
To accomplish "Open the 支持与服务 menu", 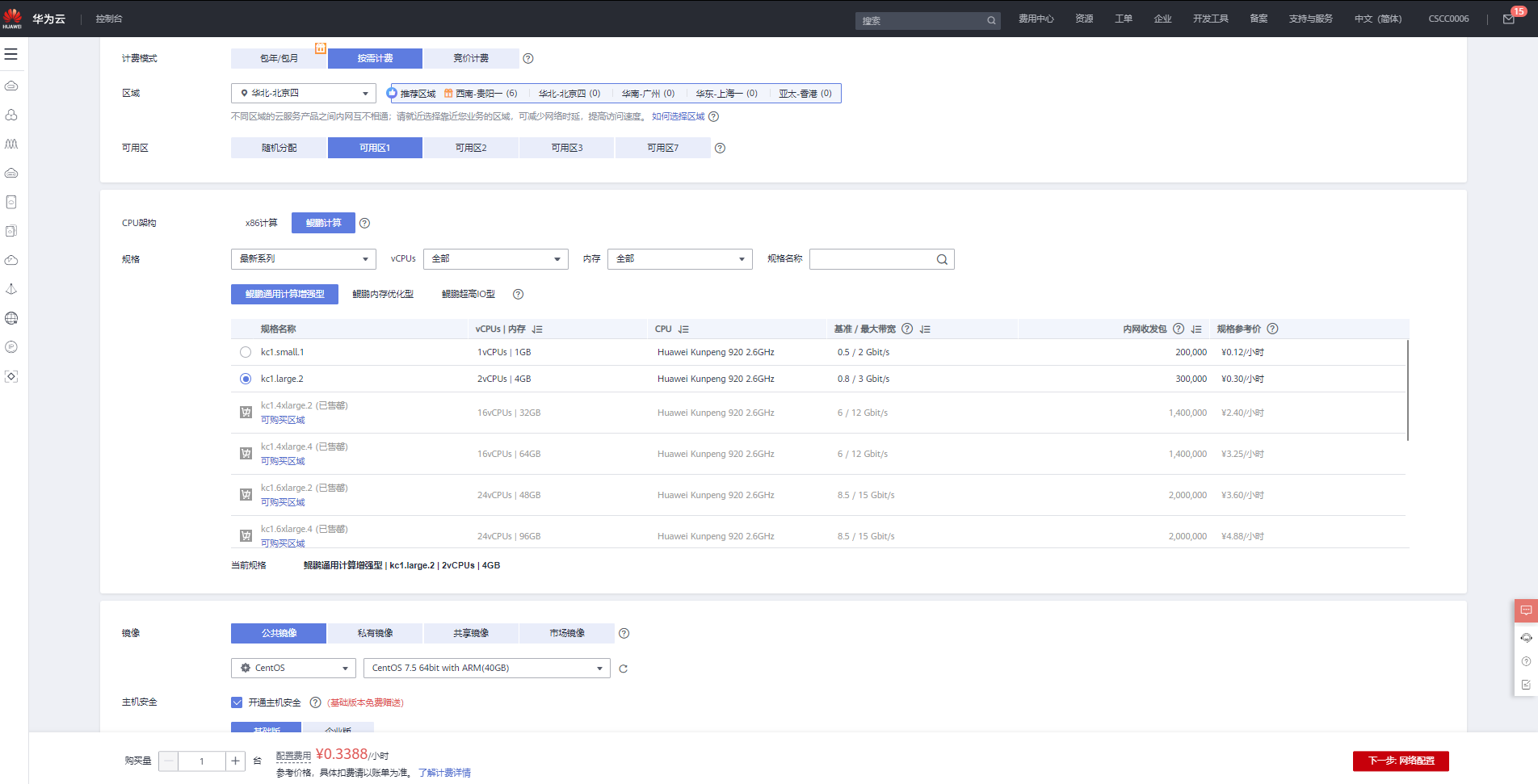I will pos(1311,19).
